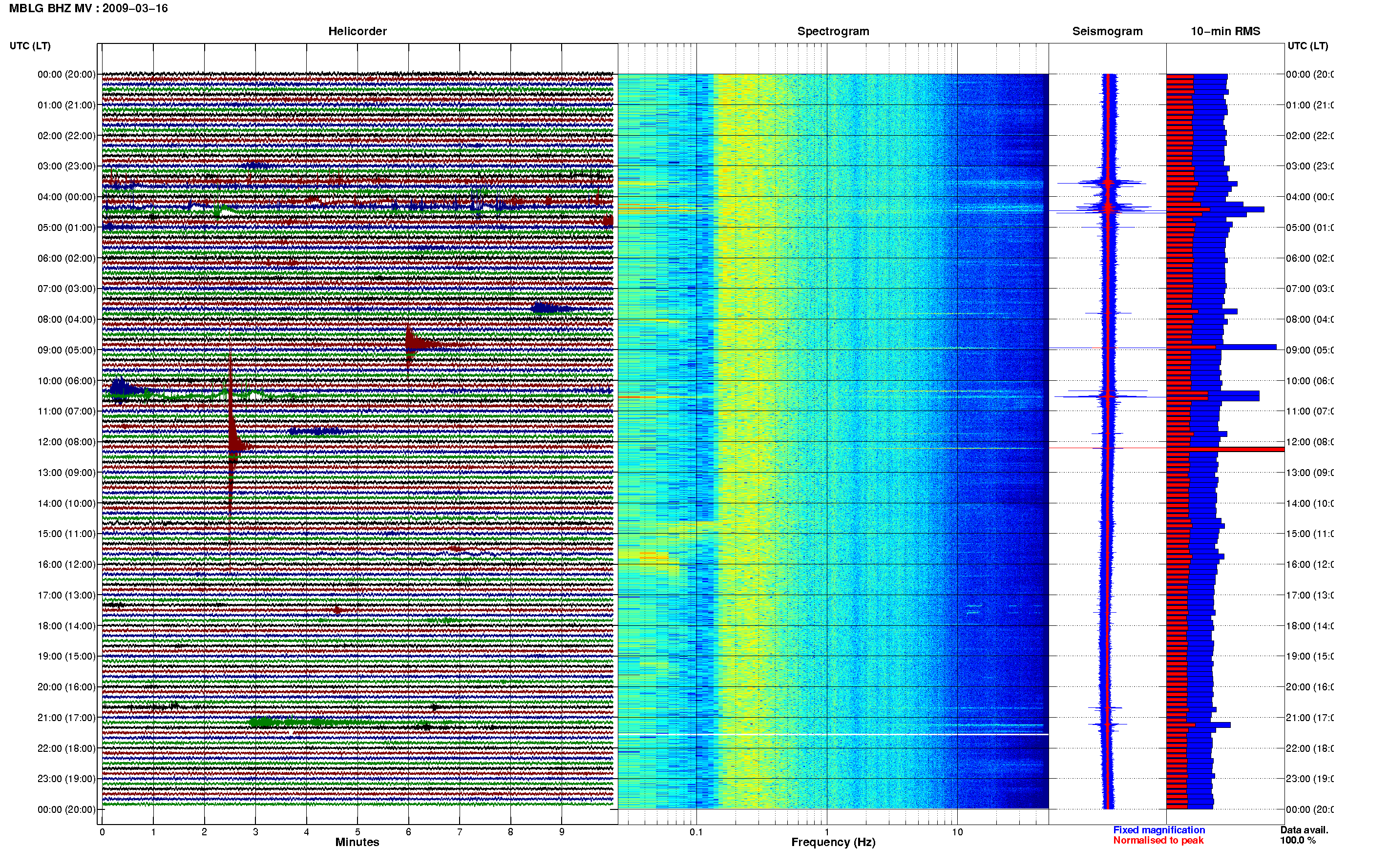Viewport: 1389px width, 868px height.
Task: Click the left 21:00 (17:00) time label
Action: coord(66,718)
